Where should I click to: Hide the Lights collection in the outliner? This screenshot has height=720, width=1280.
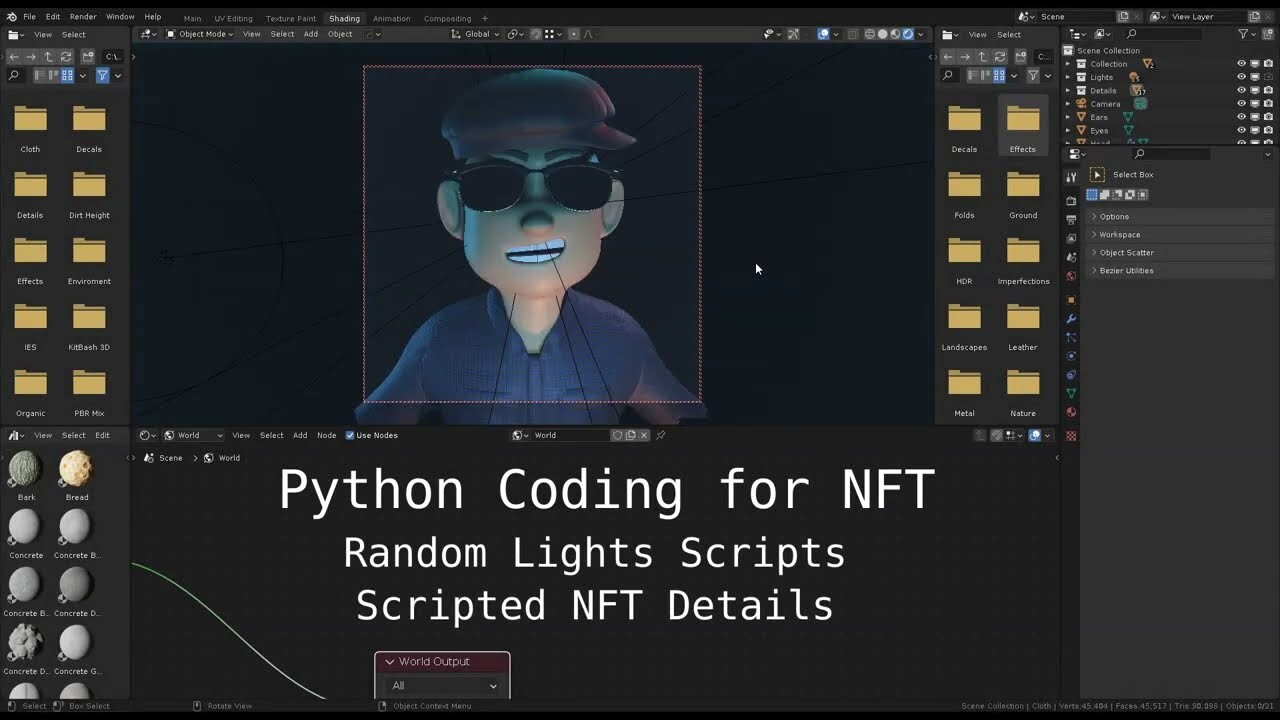click(x=1241, y=77)
